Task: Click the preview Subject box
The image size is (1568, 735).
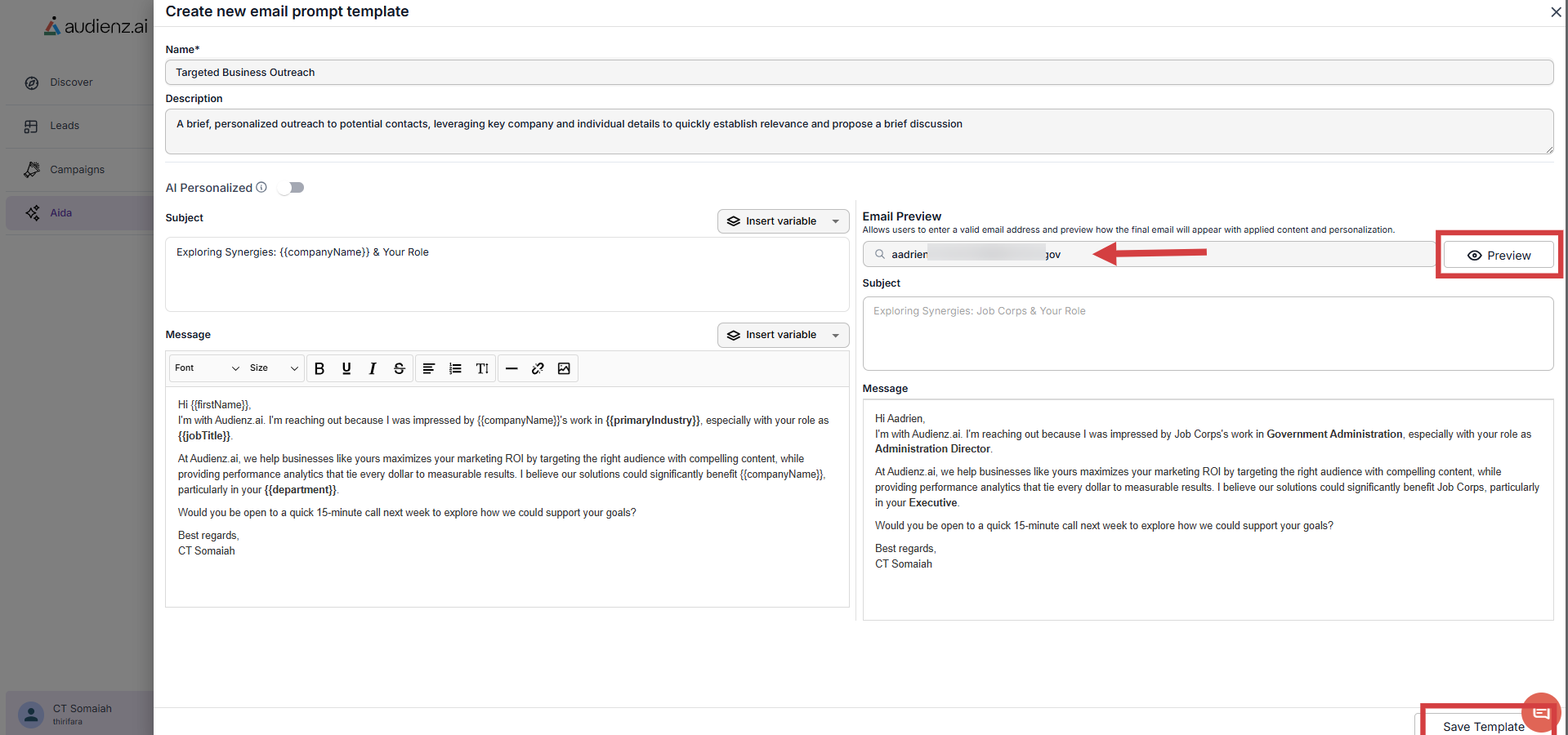Action: pyautogui.click(x=1208, y=333)
